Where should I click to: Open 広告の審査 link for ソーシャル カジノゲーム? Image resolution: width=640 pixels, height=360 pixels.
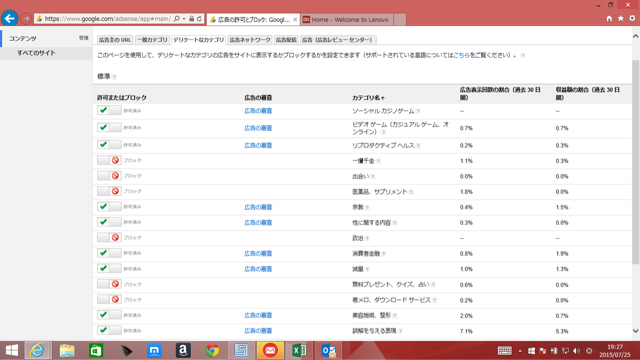[x=258, y=111]
